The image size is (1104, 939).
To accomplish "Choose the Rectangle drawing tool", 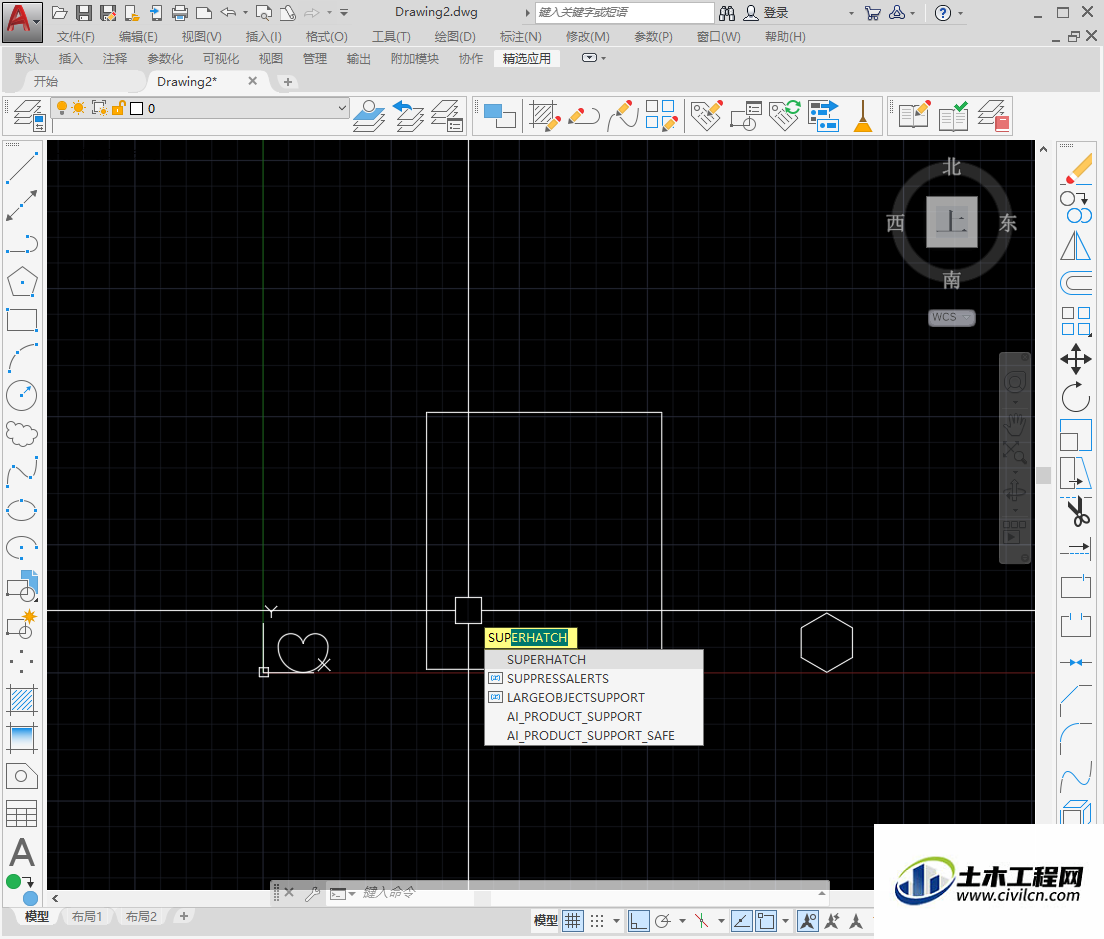I will click(22, 320).
